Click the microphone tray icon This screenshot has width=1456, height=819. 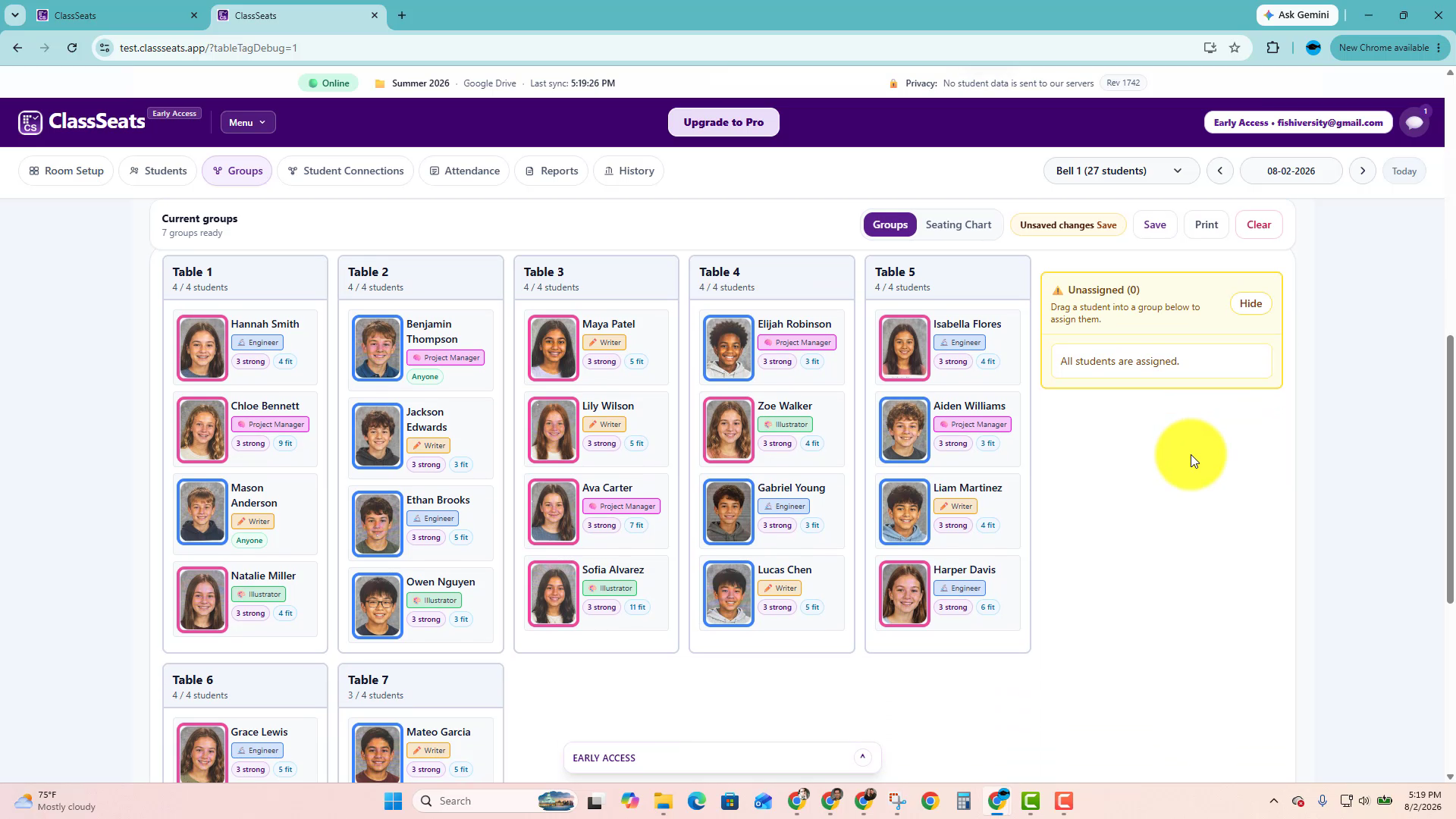point(1323,801)
